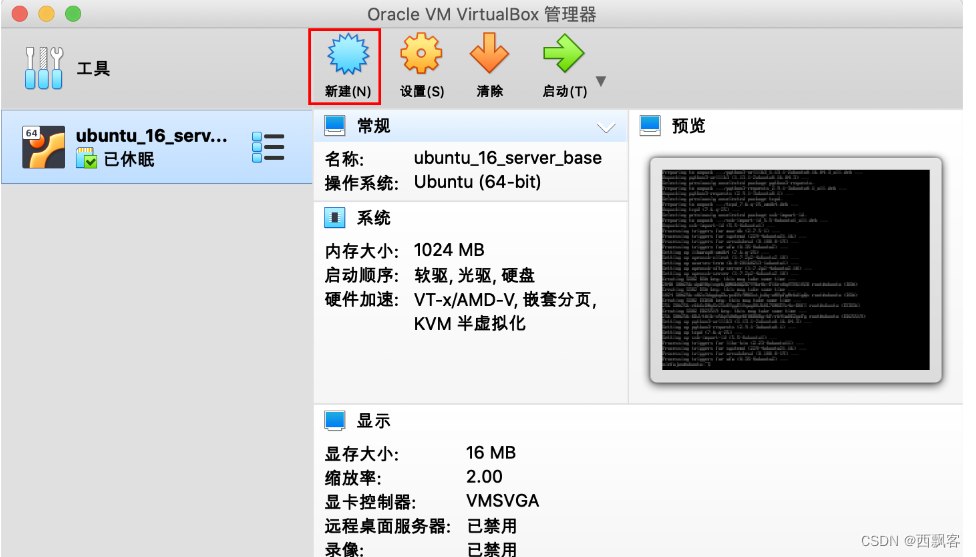Select ubuntu_16_serv... VM in list

pyautogui.click(x=157, y=147)
